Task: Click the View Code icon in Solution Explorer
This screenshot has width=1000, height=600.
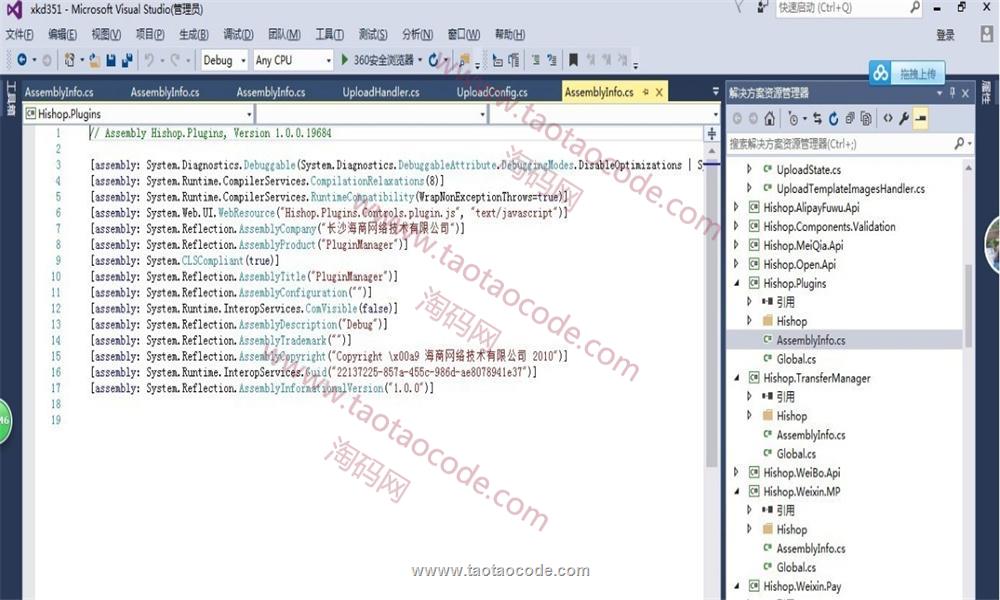Action: point(887,119)
